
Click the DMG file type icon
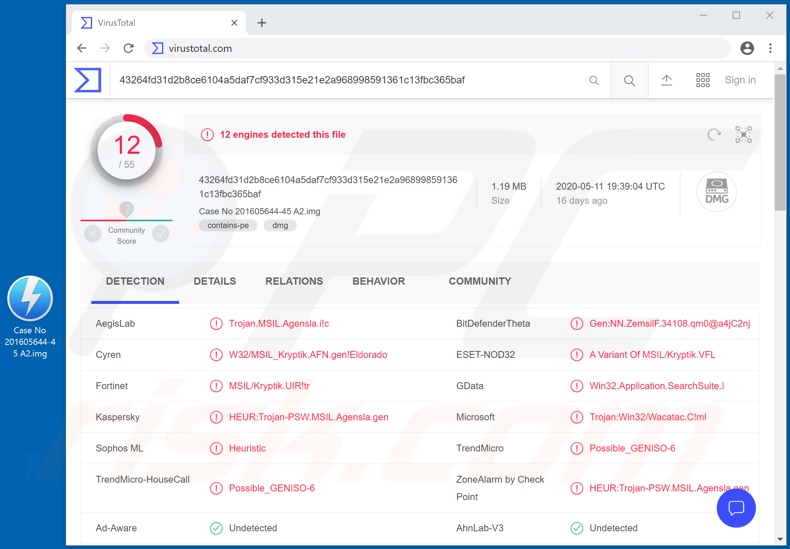tap(716, 192)
